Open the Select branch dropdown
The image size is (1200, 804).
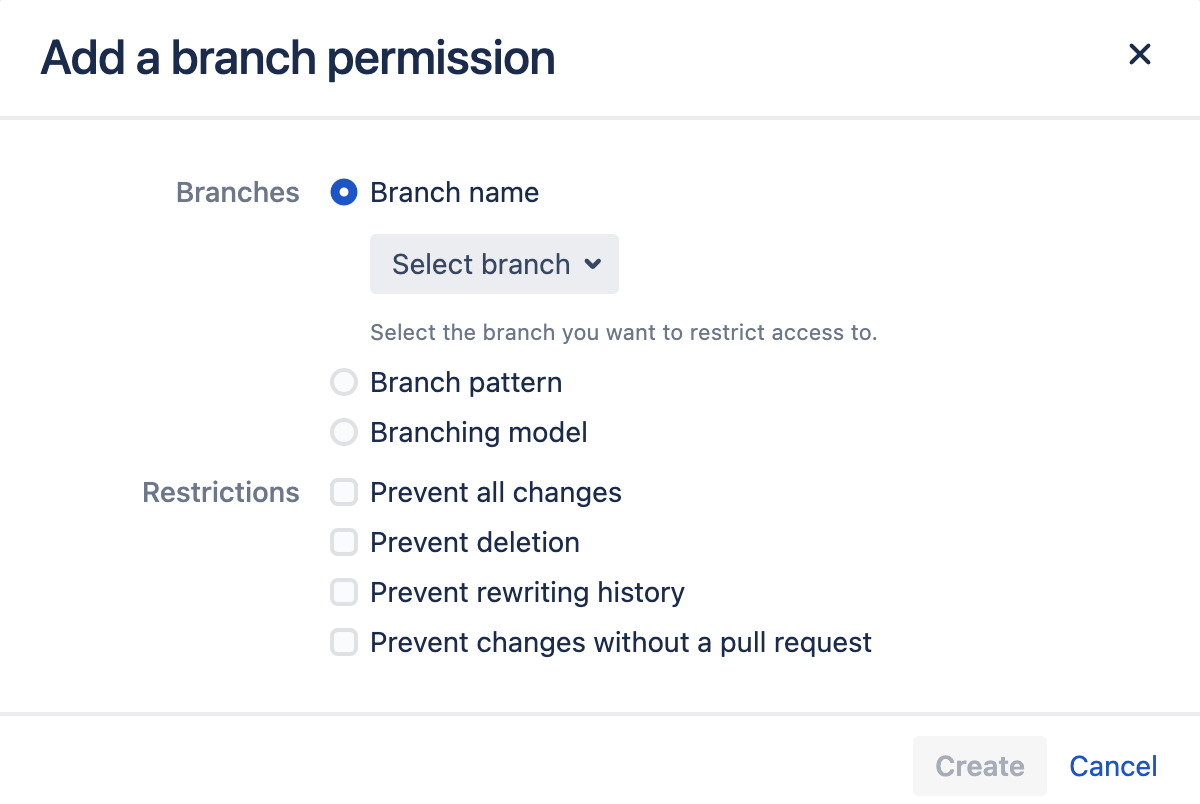(494, 264)
